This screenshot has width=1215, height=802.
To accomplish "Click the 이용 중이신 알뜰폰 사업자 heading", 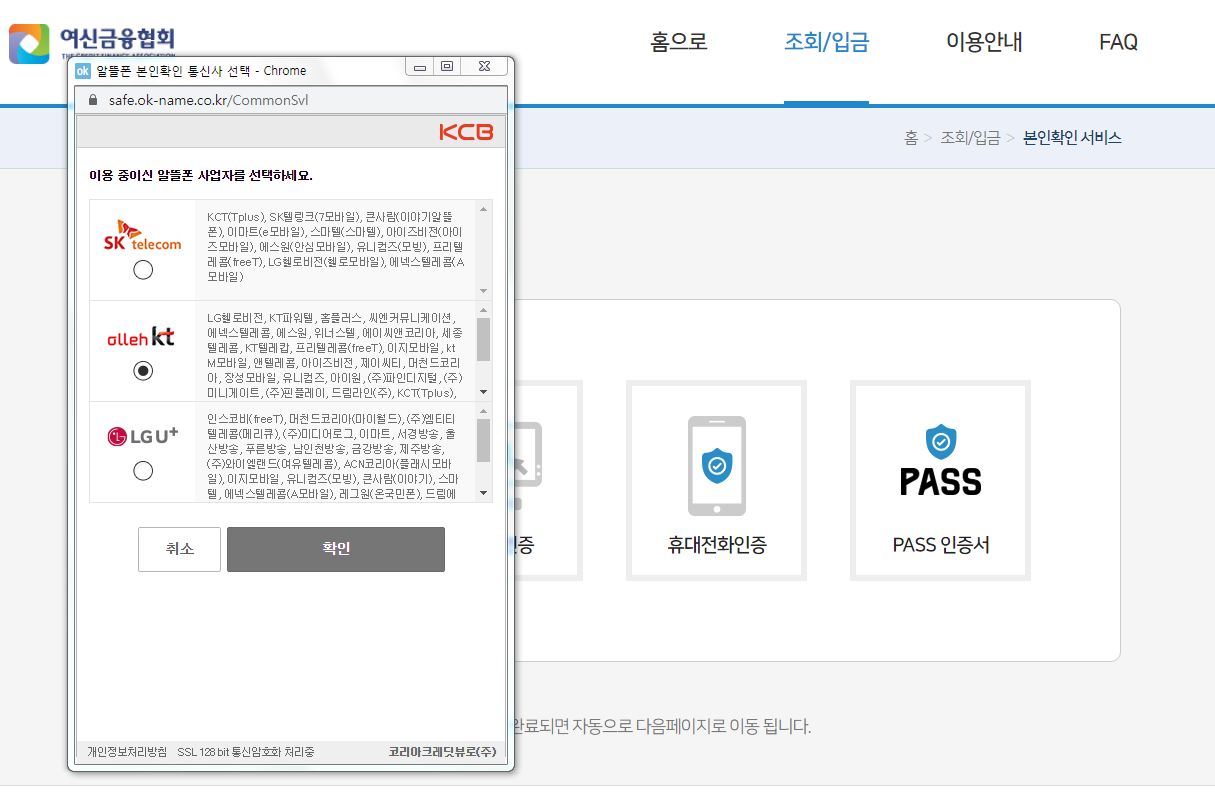I will click(201, 176).
